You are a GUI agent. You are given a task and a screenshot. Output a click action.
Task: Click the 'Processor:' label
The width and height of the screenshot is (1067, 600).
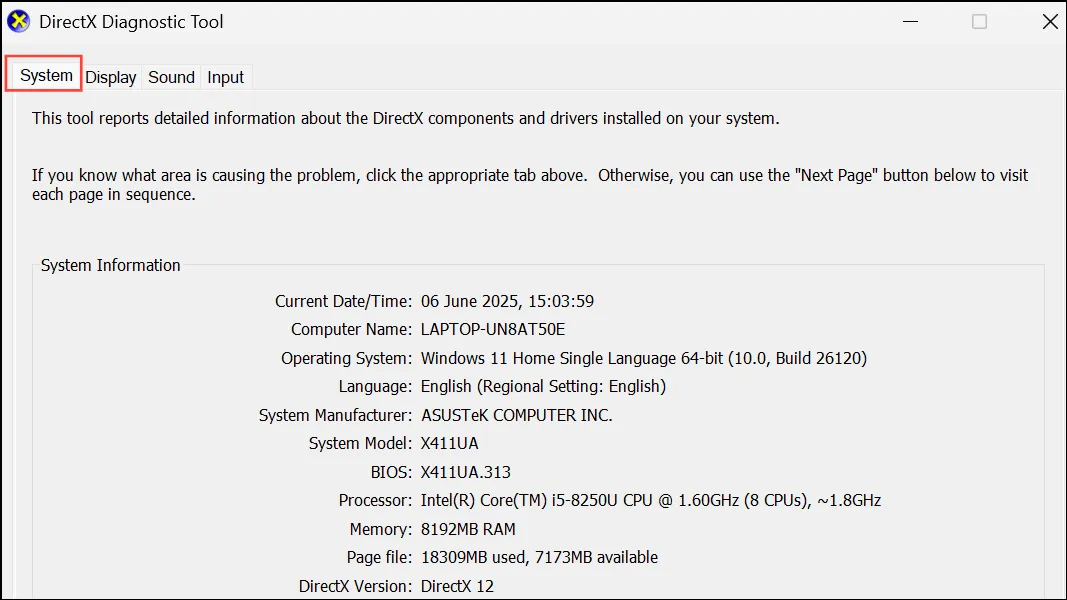pos(375,501)
